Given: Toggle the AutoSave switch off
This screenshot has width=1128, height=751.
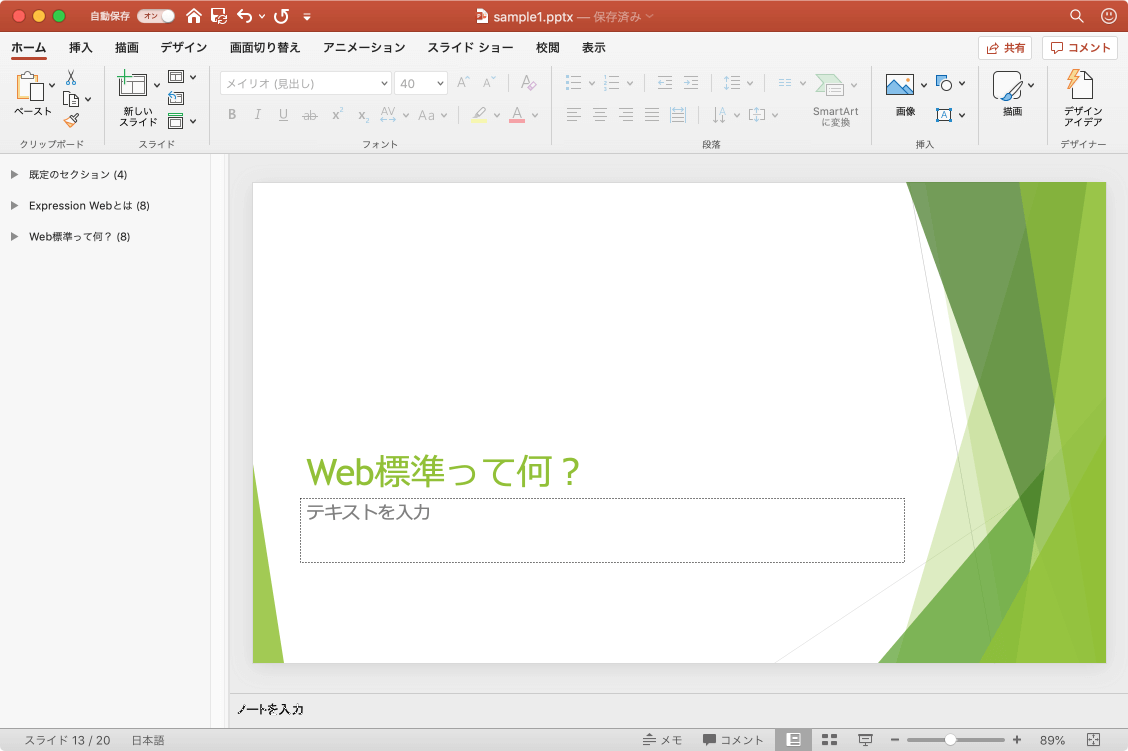Looking at the screenshot, I should point(156,16).
